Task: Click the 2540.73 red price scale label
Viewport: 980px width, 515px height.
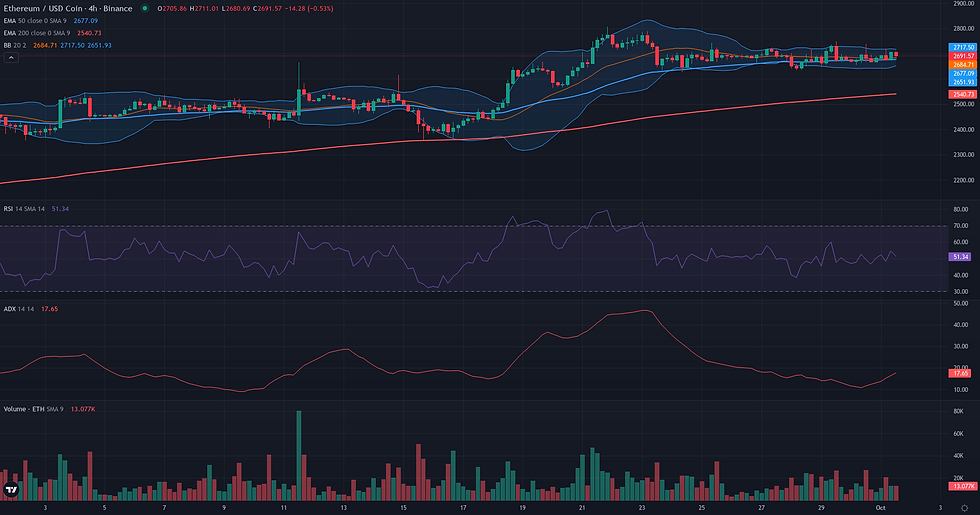Action: [963, 94]
